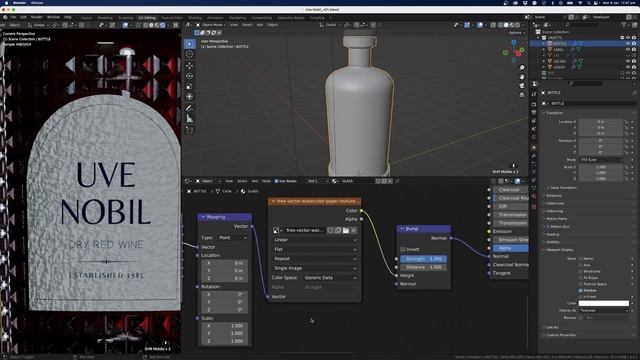
Task: Open the Flat projection dropdown in texture node
Action: (x=315, y=249)
